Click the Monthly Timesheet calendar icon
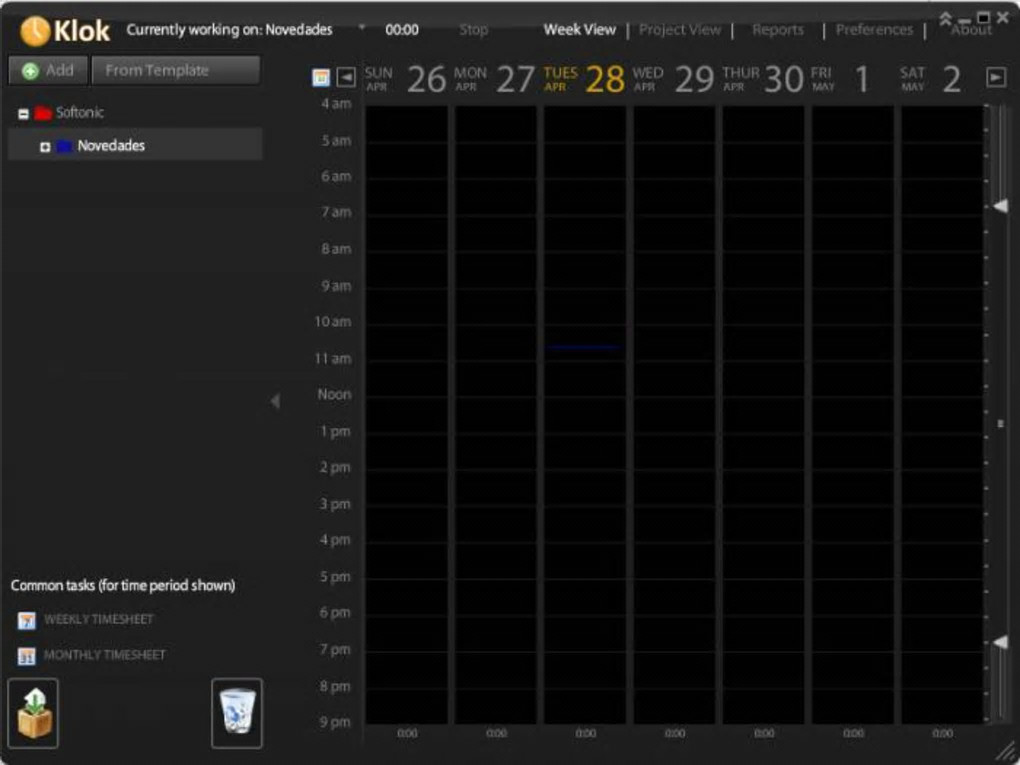Screen dimensions: 1020x765 coord(27,656)
